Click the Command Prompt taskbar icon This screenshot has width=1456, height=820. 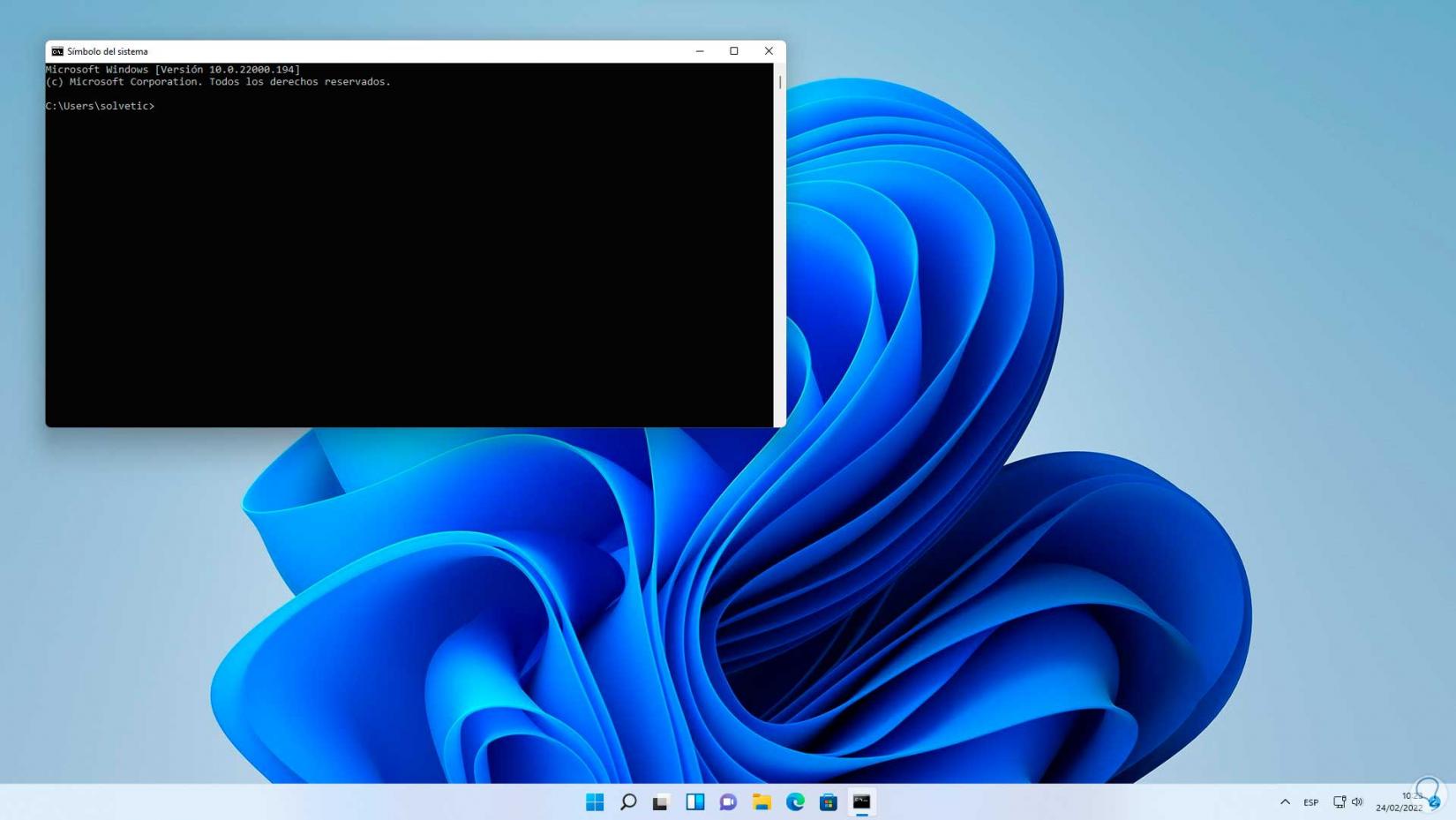click(861, 801)
